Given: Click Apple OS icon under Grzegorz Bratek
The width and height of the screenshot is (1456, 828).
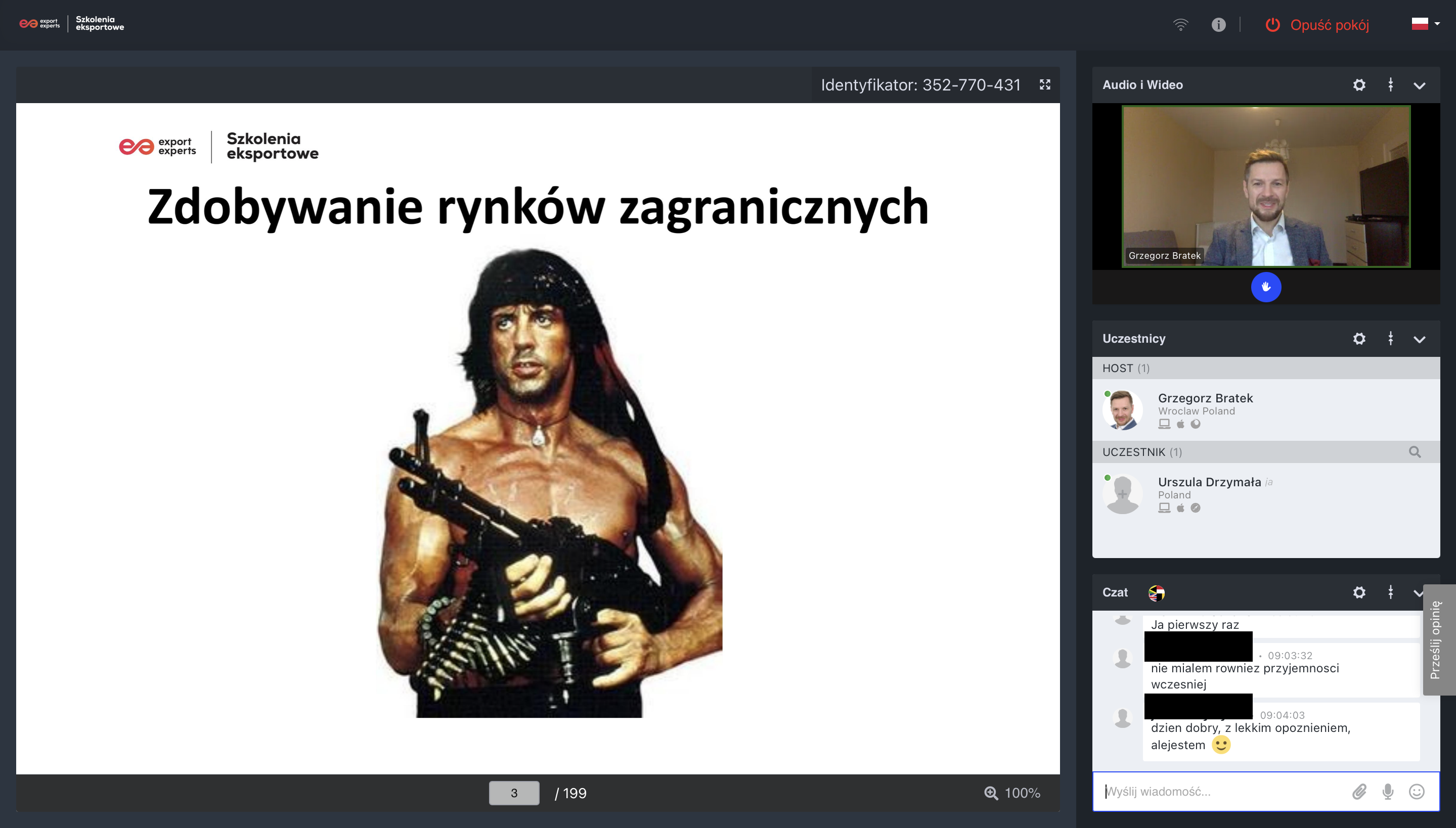Looking at the screenshot, I should pyautogui.click(x=1180, y=424).
